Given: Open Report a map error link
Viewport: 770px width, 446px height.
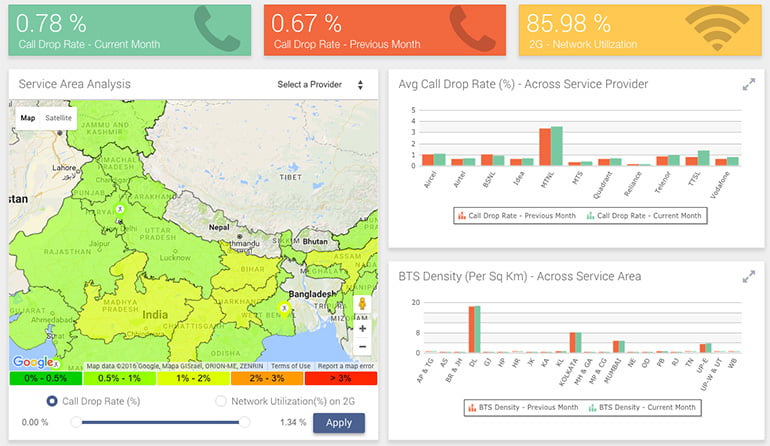Looking at the screenshot, I should coord(346,366).
